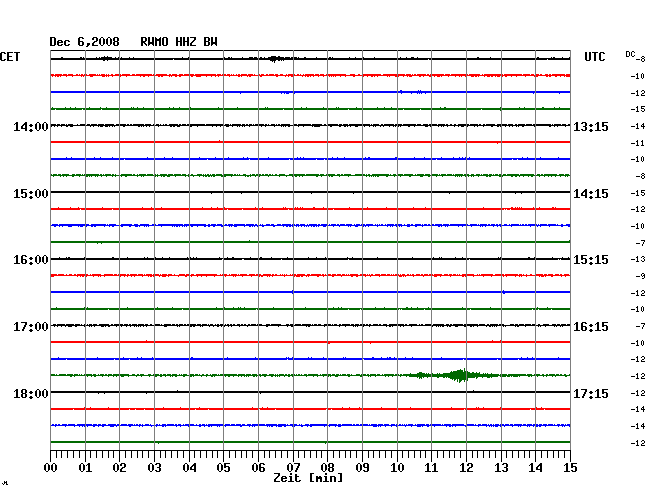Click the DC value -11
650x494 pixels.
(x=638, y=143)
